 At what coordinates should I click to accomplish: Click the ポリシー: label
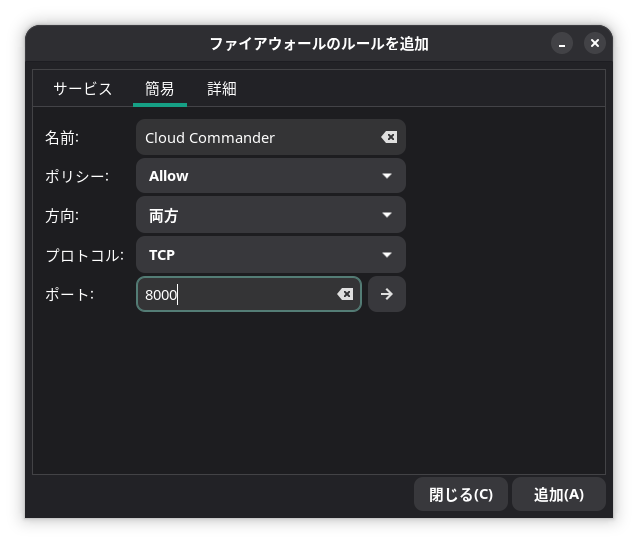pyautogui.click(x=77, y=176)
